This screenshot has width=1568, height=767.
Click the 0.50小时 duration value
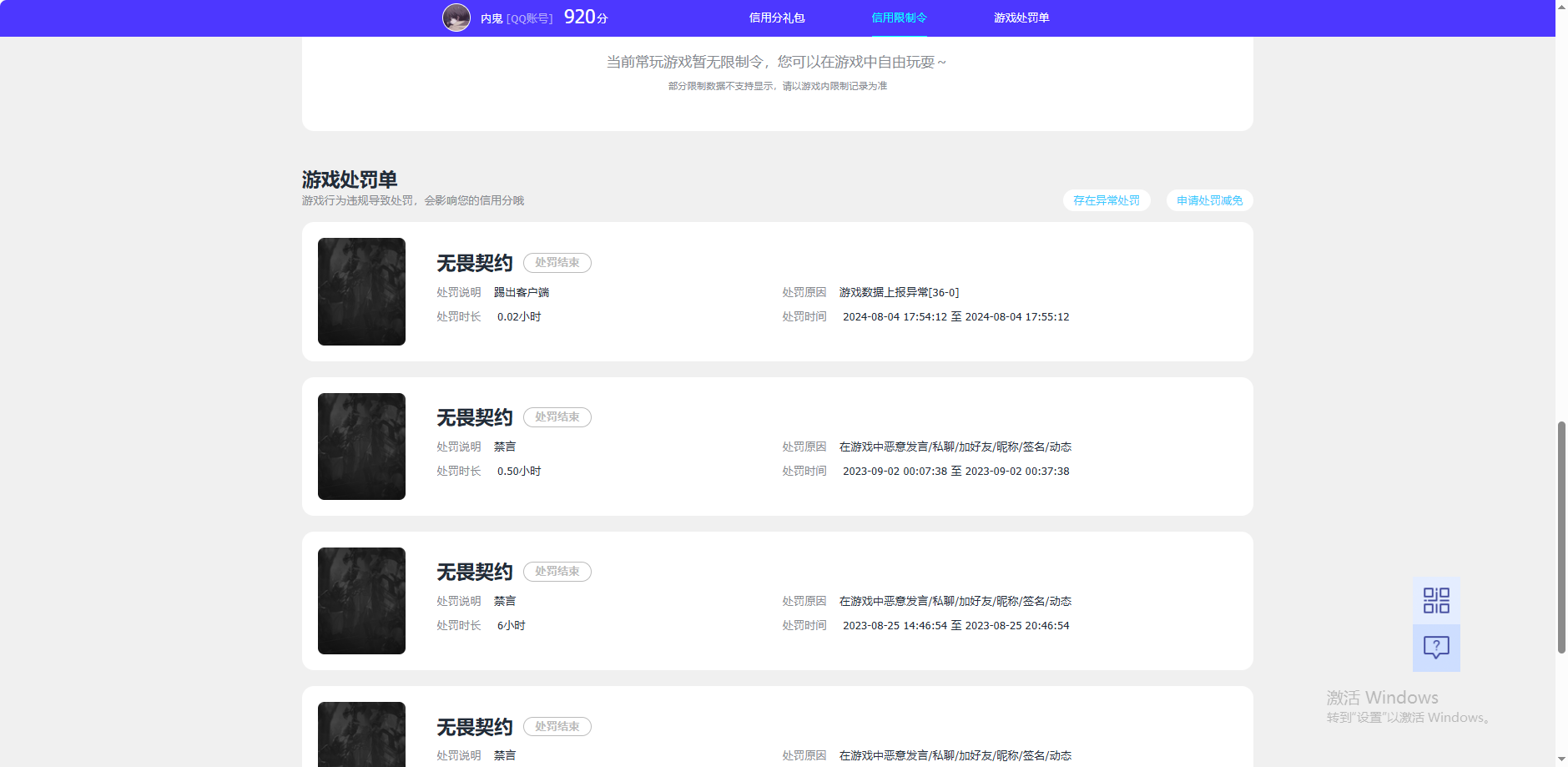click(x=519, y=471)
